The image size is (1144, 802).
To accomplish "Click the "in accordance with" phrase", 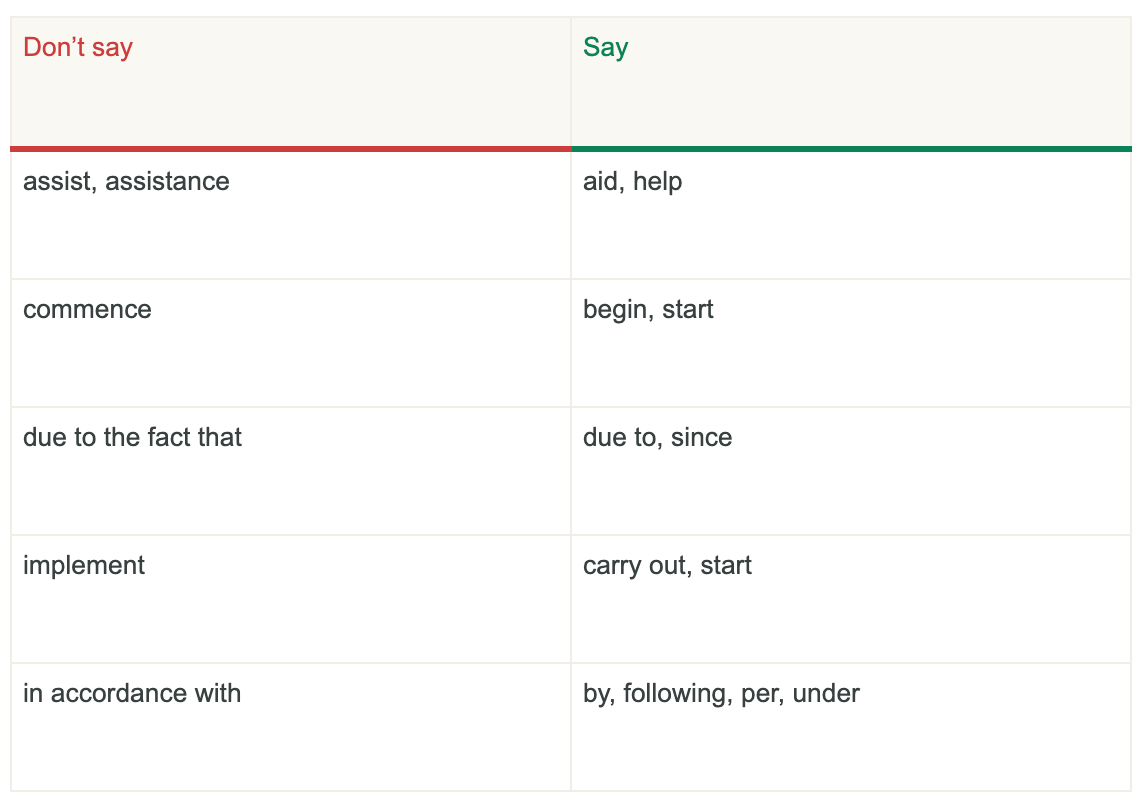I will point(132,693).
